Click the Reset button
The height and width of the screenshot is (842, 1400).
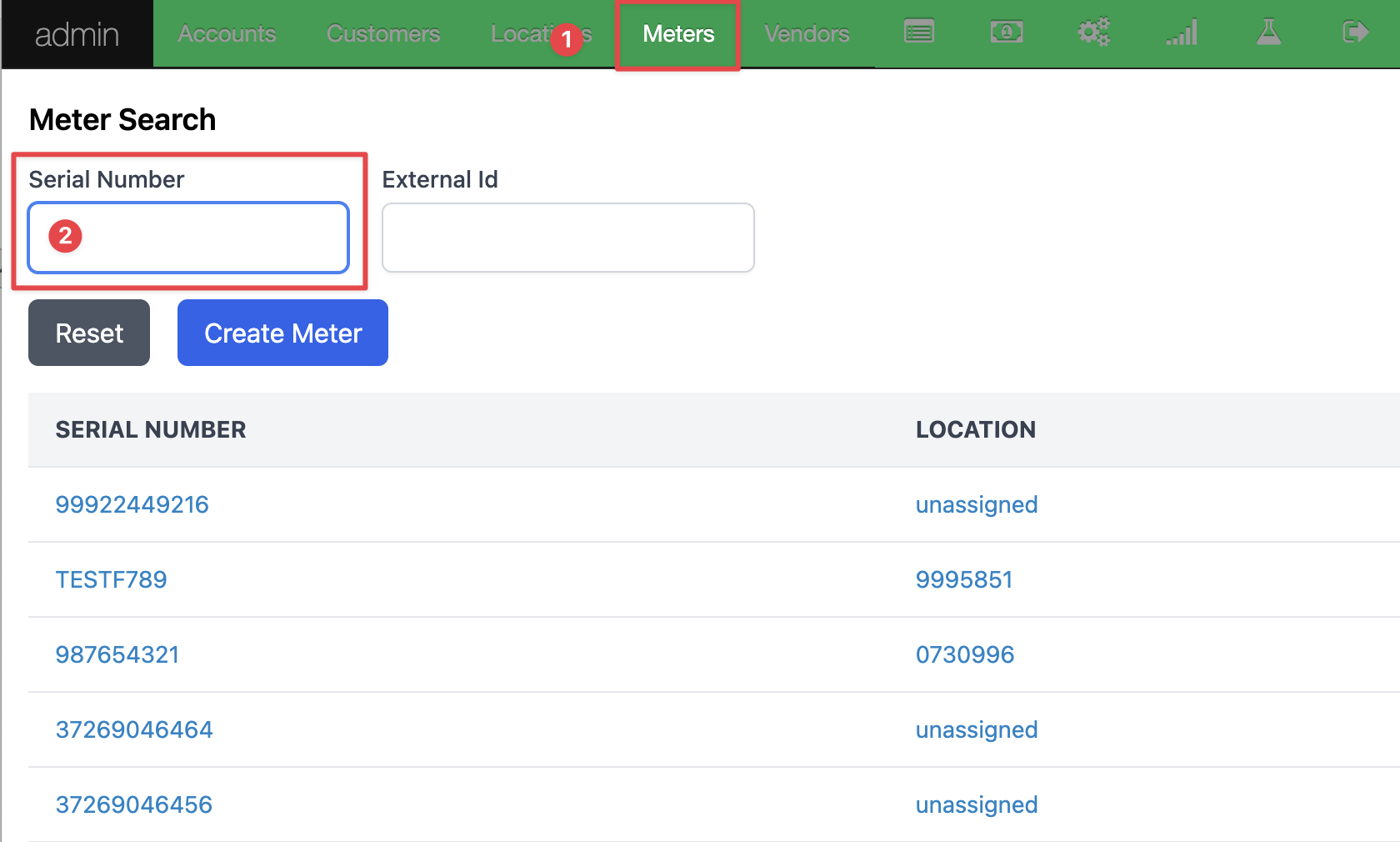[x=89, y=333]
